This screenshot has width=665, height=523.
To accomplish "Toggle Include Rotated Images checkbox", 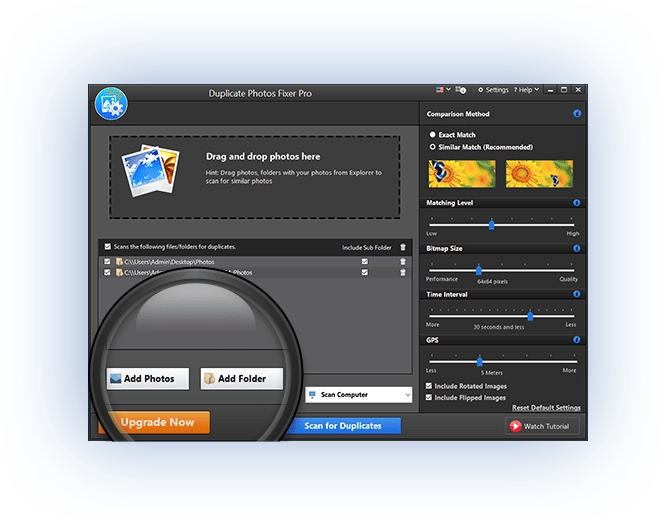I will click(x=429, y=386).
